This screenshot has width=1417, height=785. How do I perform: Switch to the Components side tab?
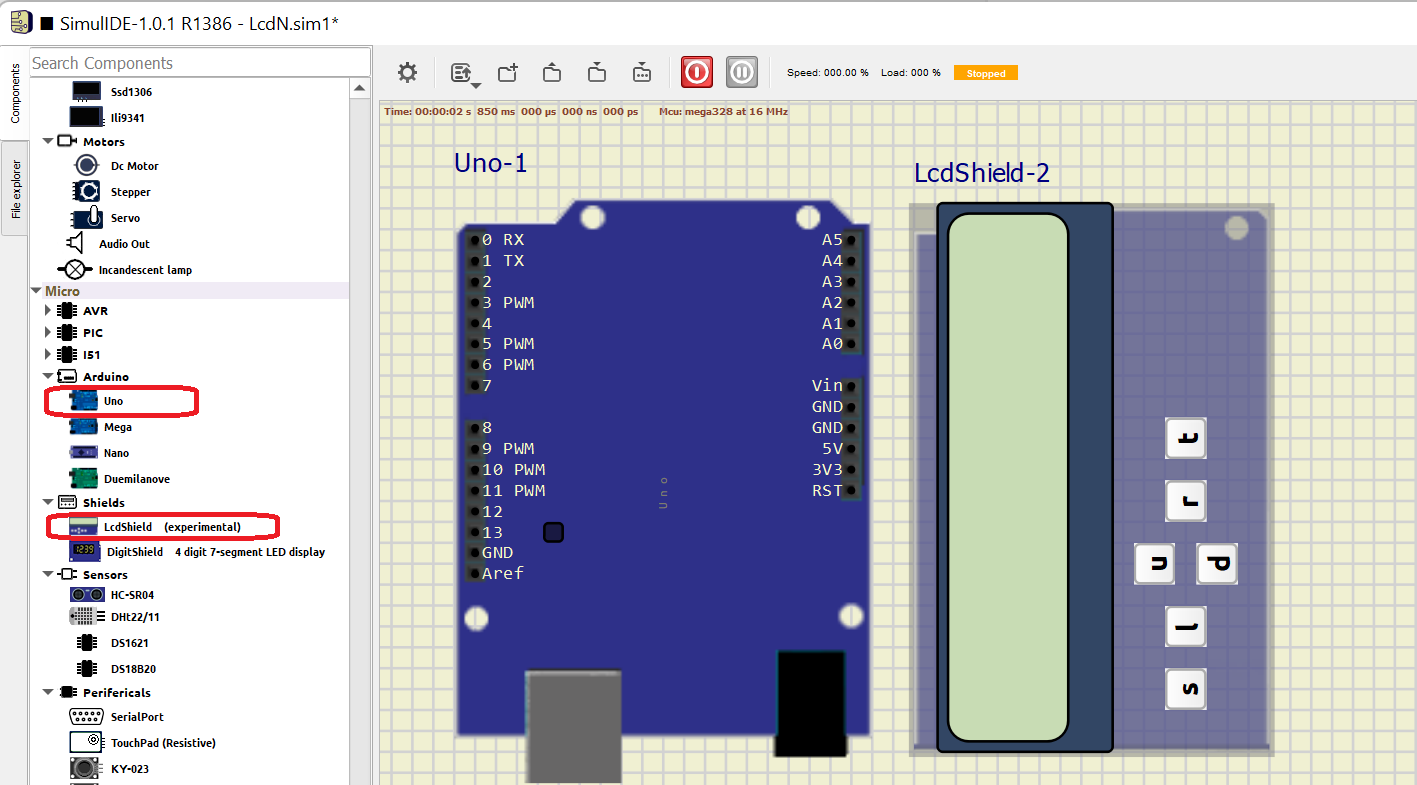coord(15,94)
